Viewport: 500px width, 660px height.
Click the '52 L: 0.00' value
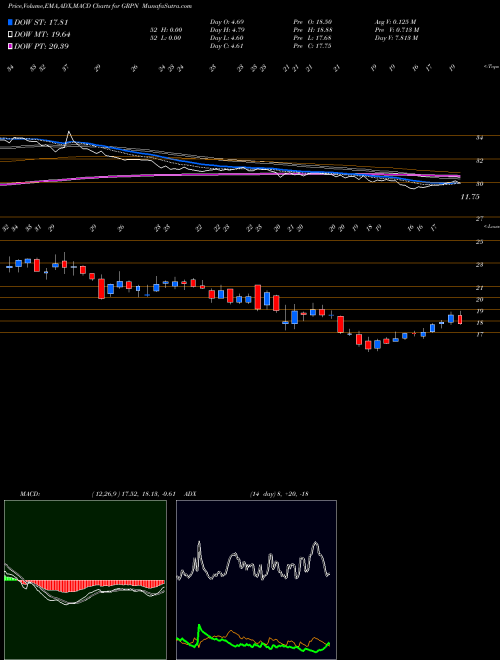click(165, 38)
